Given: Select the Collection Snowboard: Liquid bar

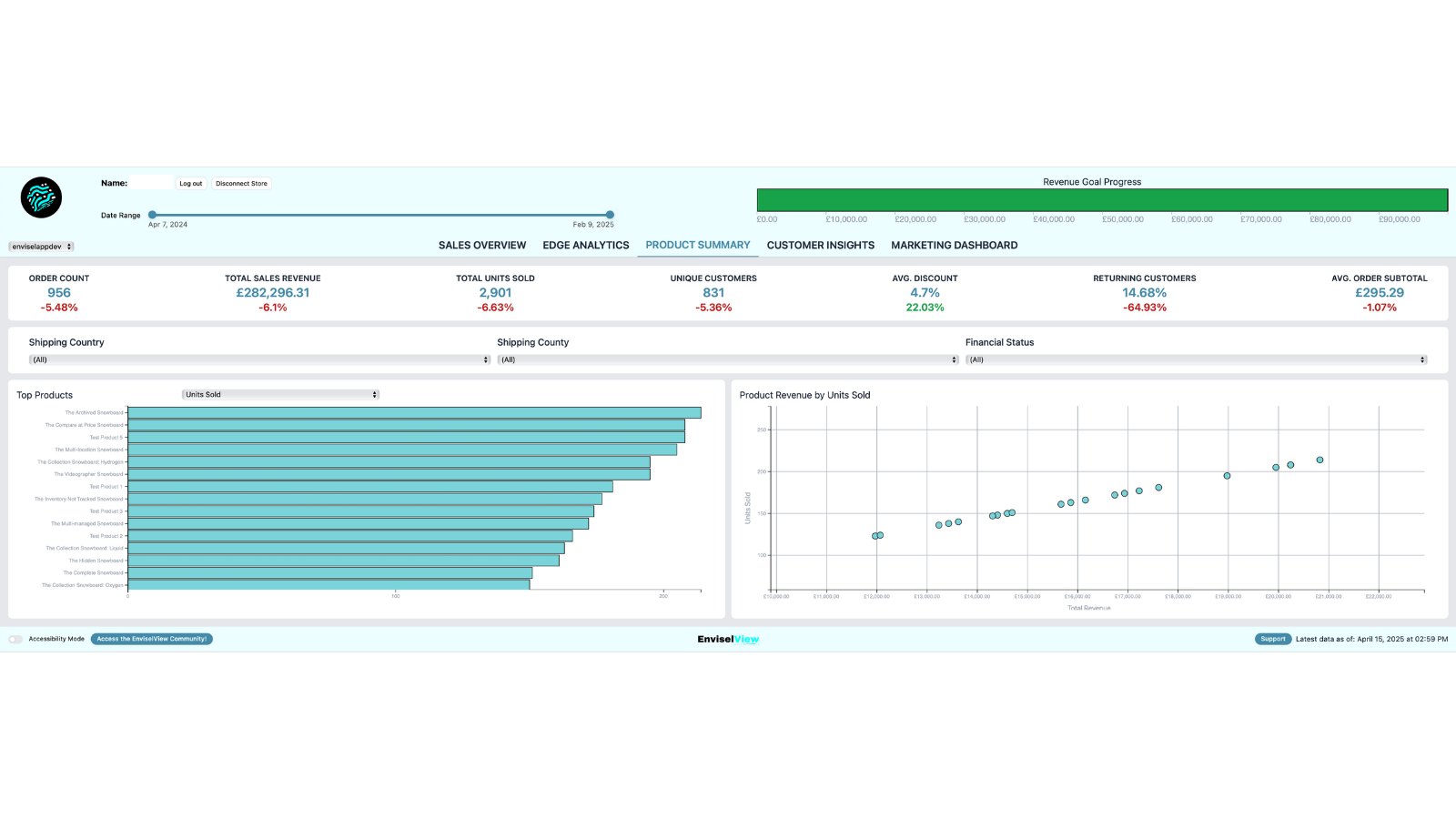Looking at the screenshot, I should [346, 548].
